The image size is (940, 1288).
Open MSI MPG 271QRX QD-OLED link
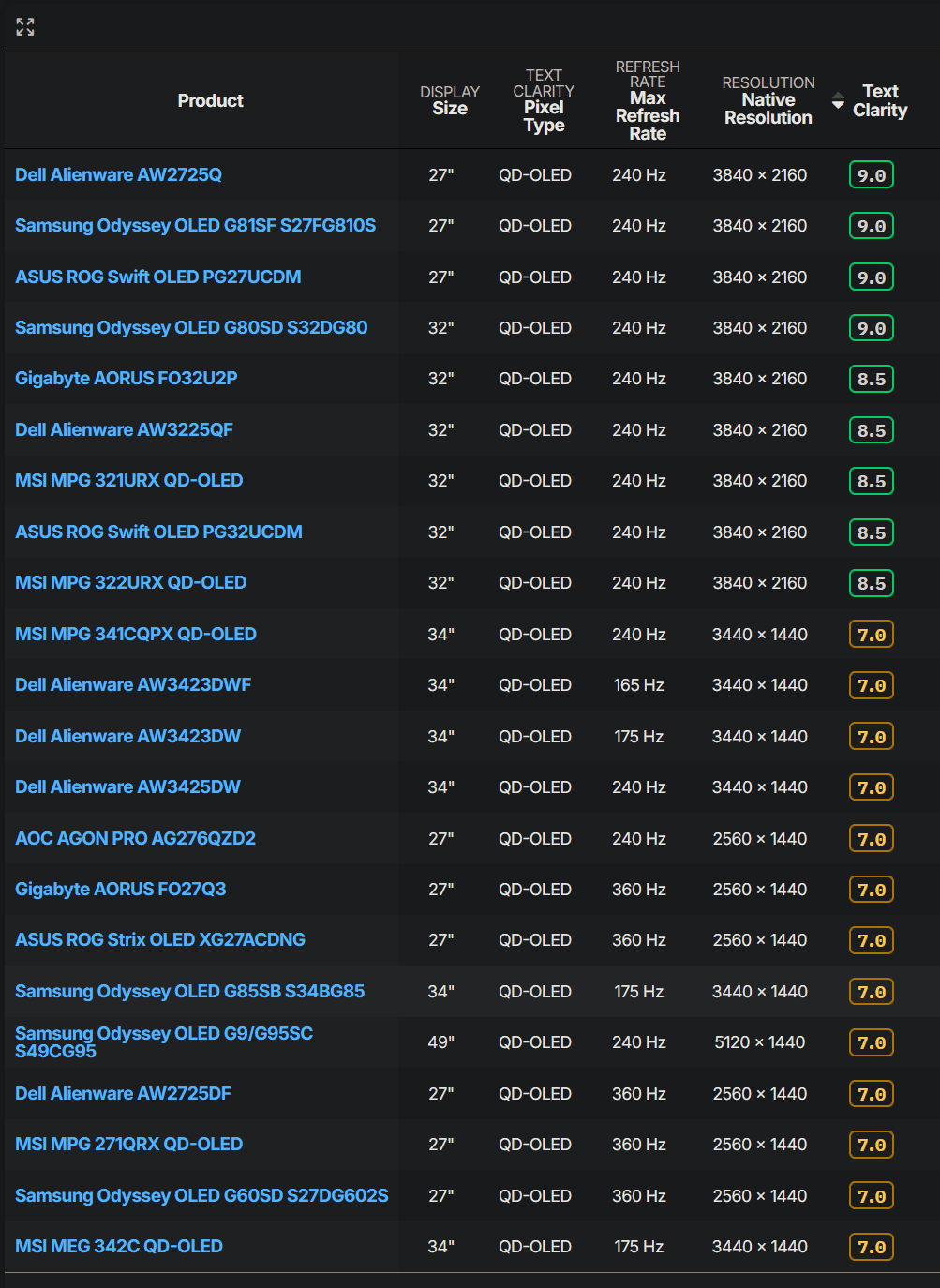click(129, 1144)
